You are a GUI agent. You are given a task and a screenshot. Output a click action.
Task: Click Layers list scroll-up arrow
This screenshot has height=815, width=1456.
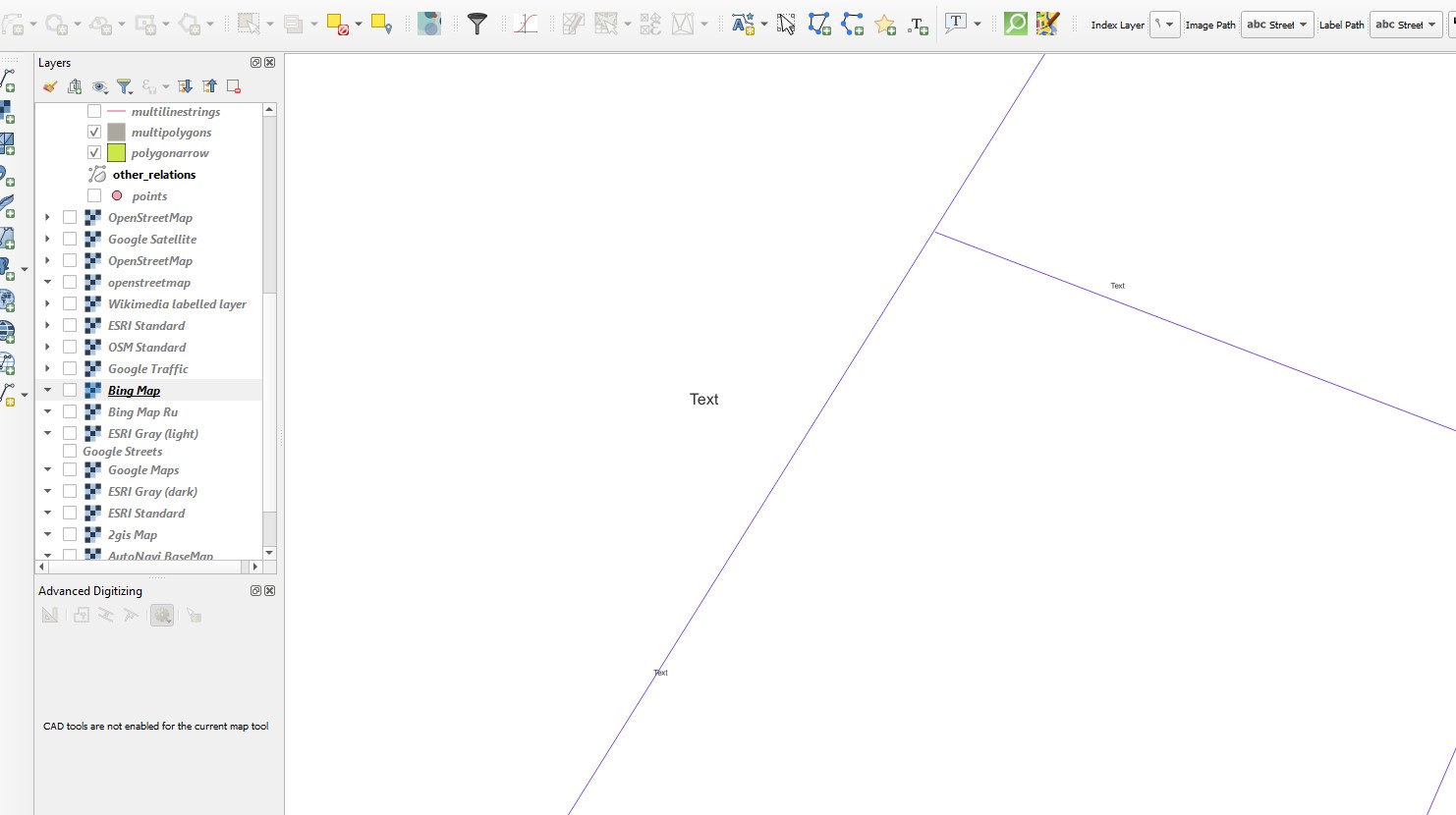pyautogui.click(x=269, y=109)
